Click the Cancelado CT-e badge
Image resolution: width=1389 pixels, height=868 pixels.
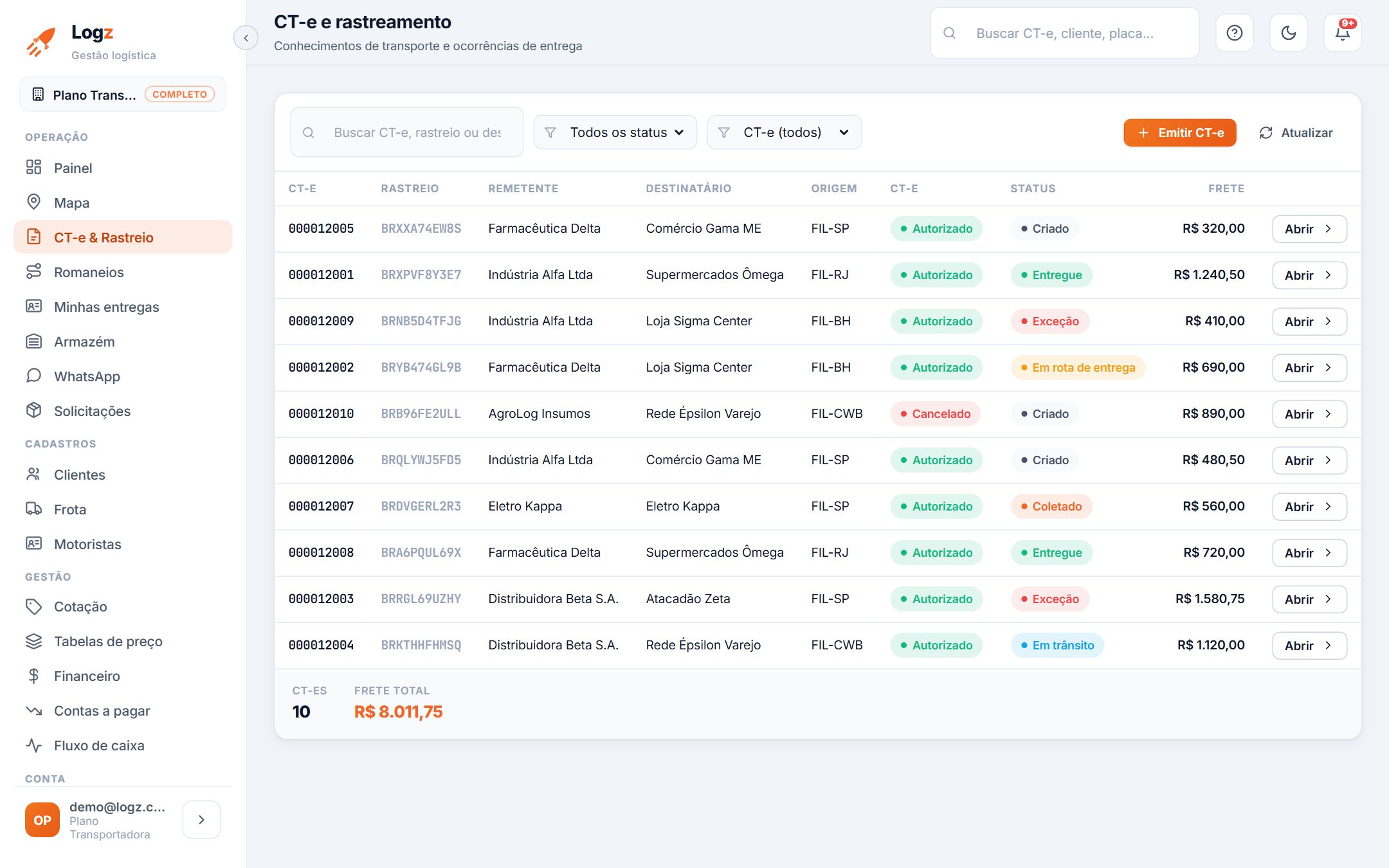[x=936, y=414]
